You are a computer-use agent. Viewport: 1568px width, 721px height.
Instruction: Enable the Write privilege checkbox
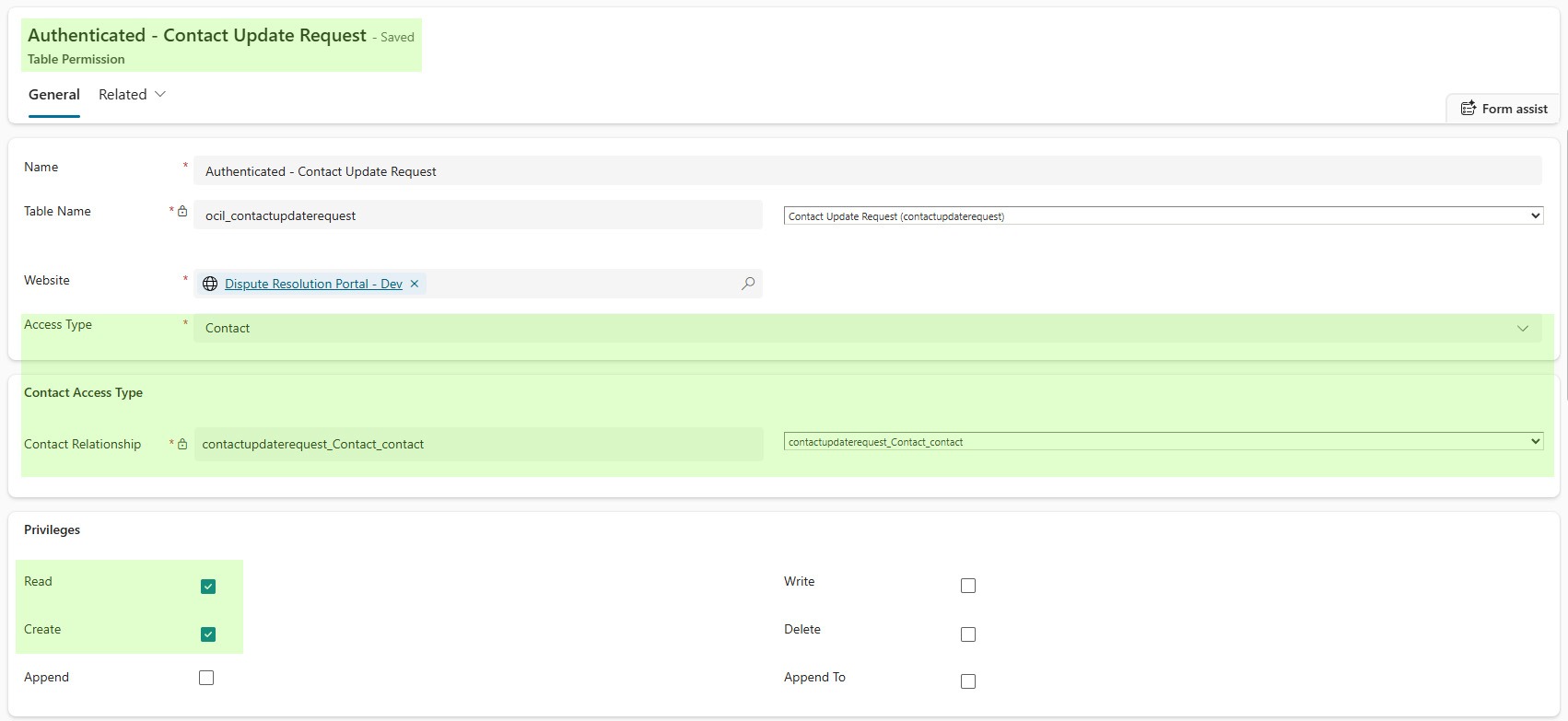(968, 586)
